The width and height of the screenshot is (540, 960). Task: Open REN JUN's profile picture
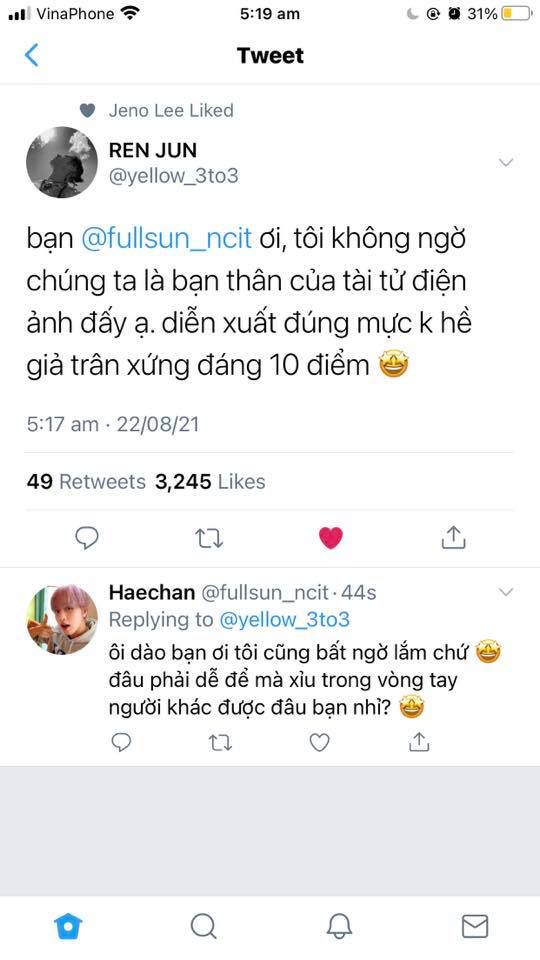click(x=62, y=162)
